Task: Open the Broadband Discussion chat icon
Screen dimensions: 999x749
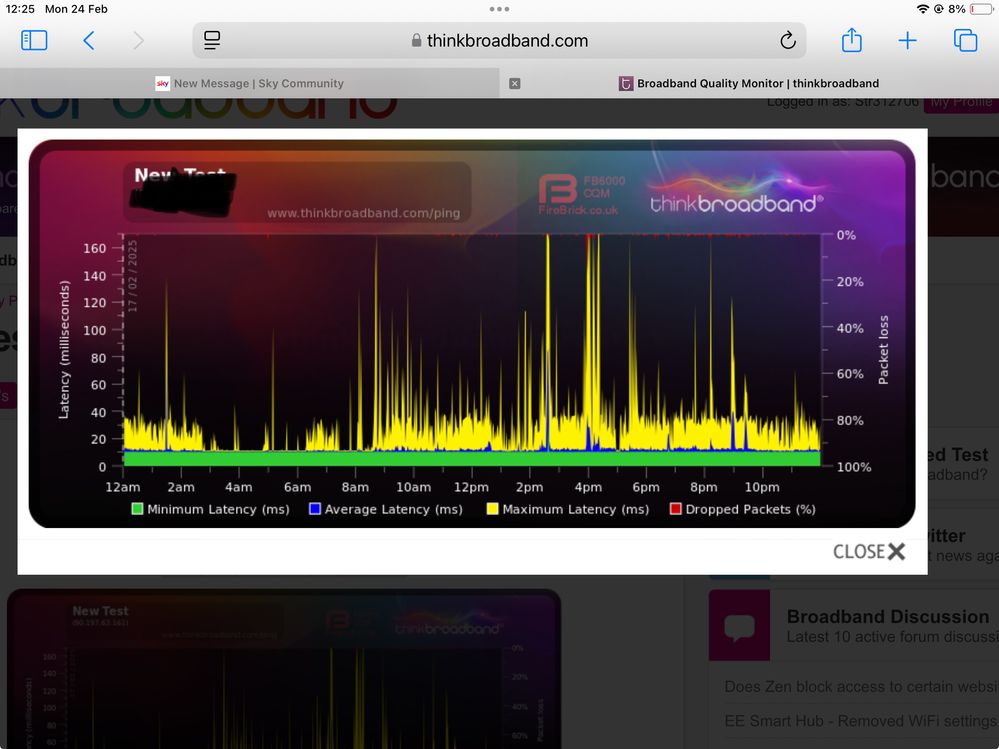Action: (x=739, y=625)
